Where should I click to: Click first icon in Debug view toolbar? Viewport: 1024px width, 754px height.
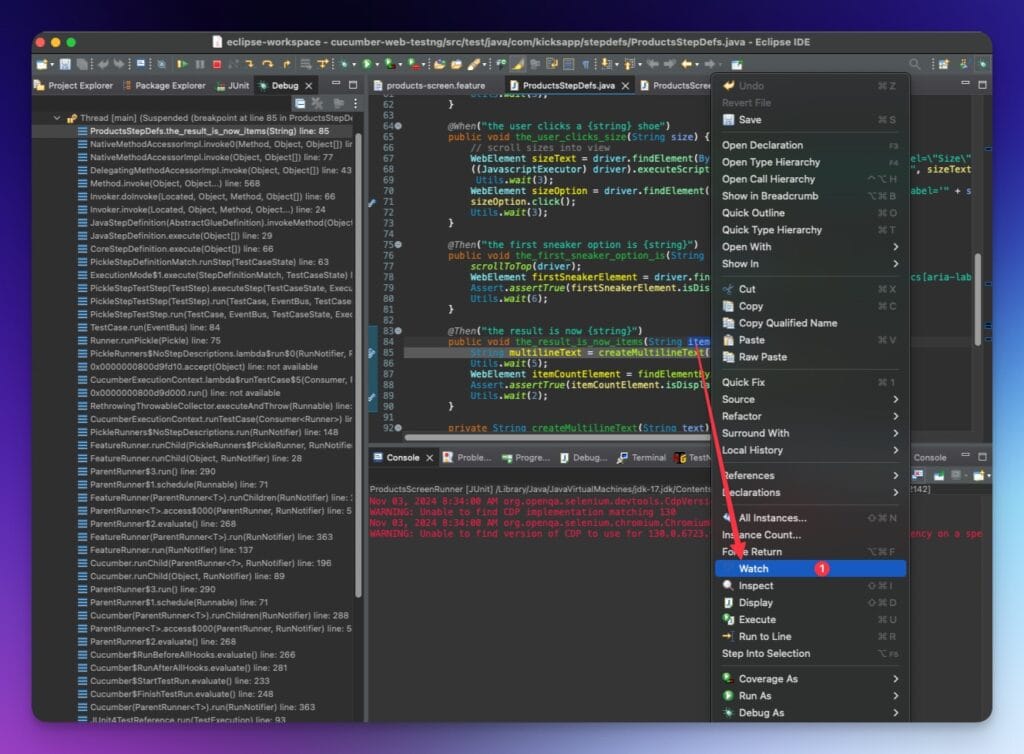(x=300, y=103)
